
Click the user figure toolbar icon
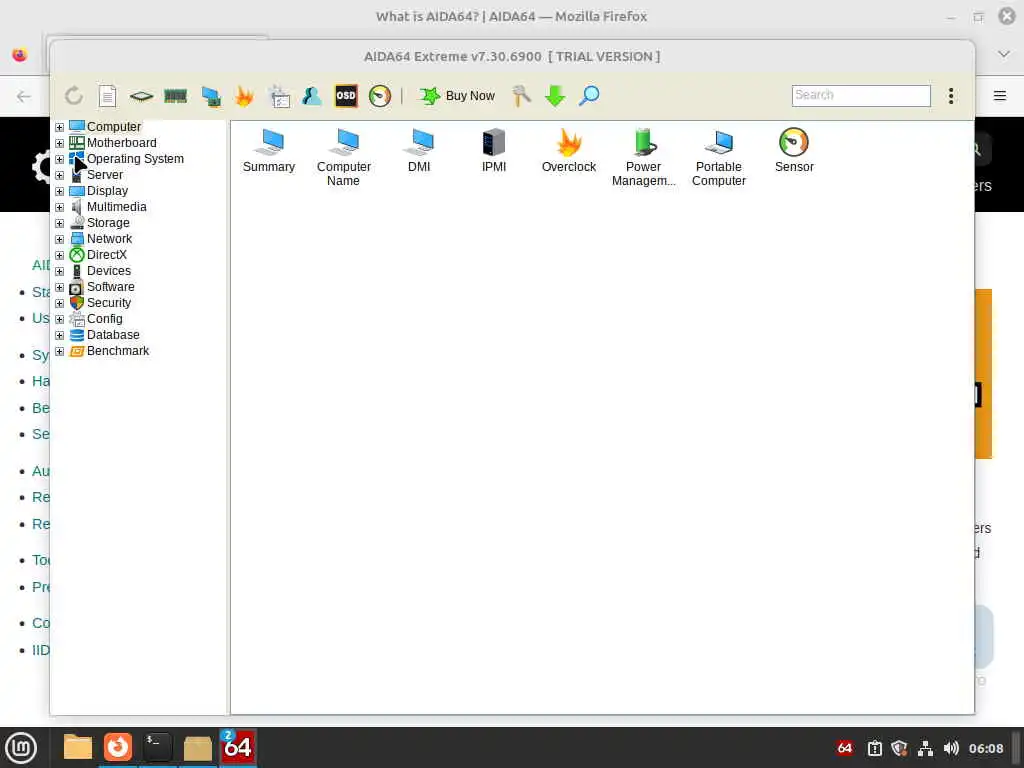pyautogui.click(x=312, y=96)
